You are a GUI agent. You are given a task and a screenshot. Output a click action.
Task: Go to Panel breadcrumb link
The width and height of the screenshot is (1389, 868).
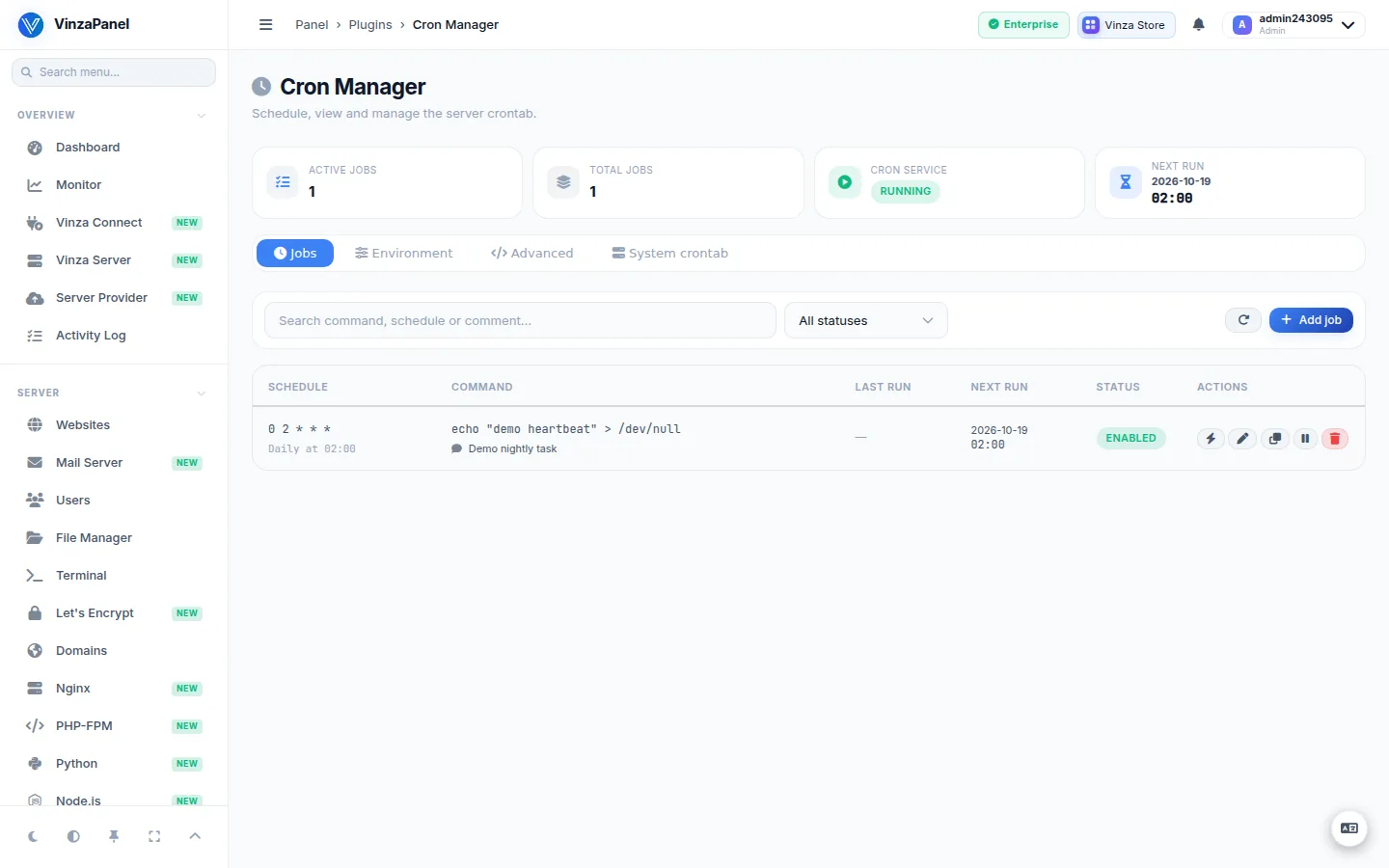point(312,25)
